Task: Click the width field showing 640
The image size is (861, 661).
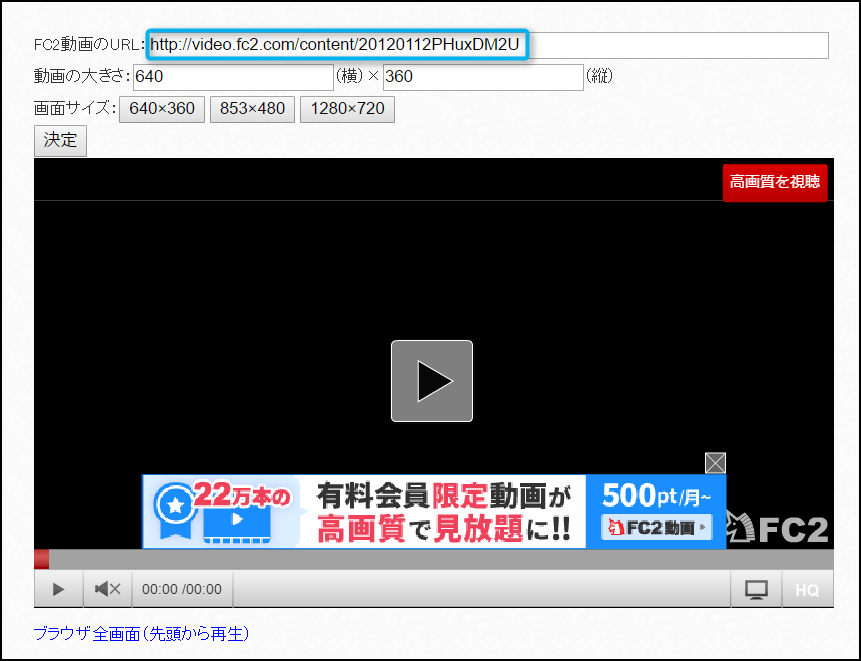Action: [x=232, y=77]
